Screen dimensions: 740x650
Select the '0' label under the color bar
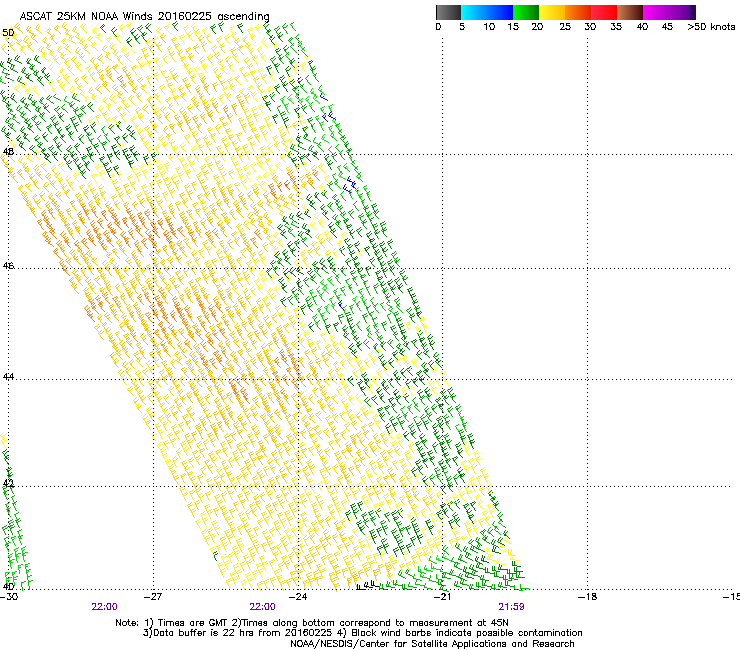coord(438,27)
